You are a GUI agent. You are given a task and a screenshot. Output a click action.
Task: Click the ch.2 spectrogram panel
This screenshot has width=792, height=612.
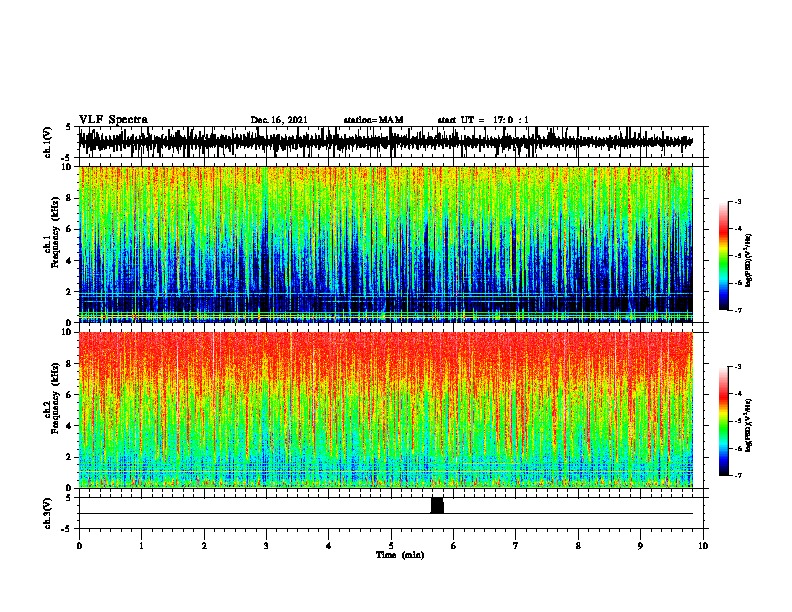386,410
